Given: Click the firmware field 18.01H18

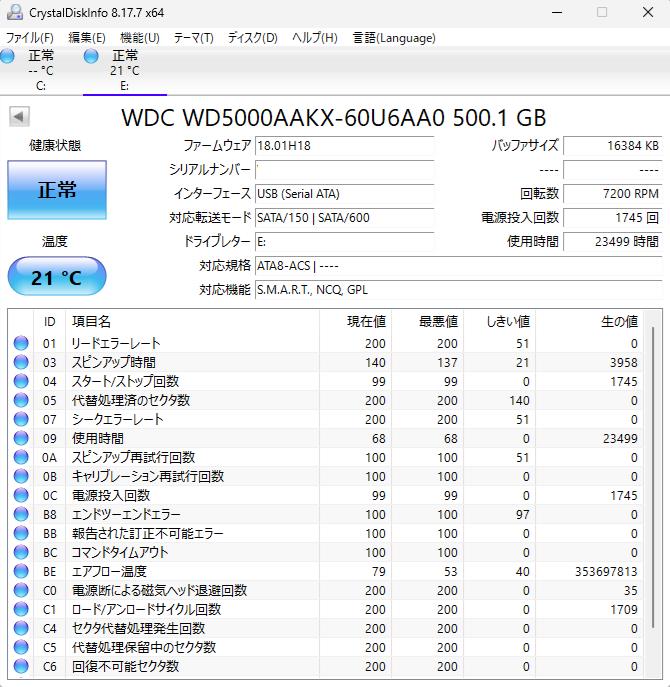Looking at the screenshot, I should click(x=344, y=145).
